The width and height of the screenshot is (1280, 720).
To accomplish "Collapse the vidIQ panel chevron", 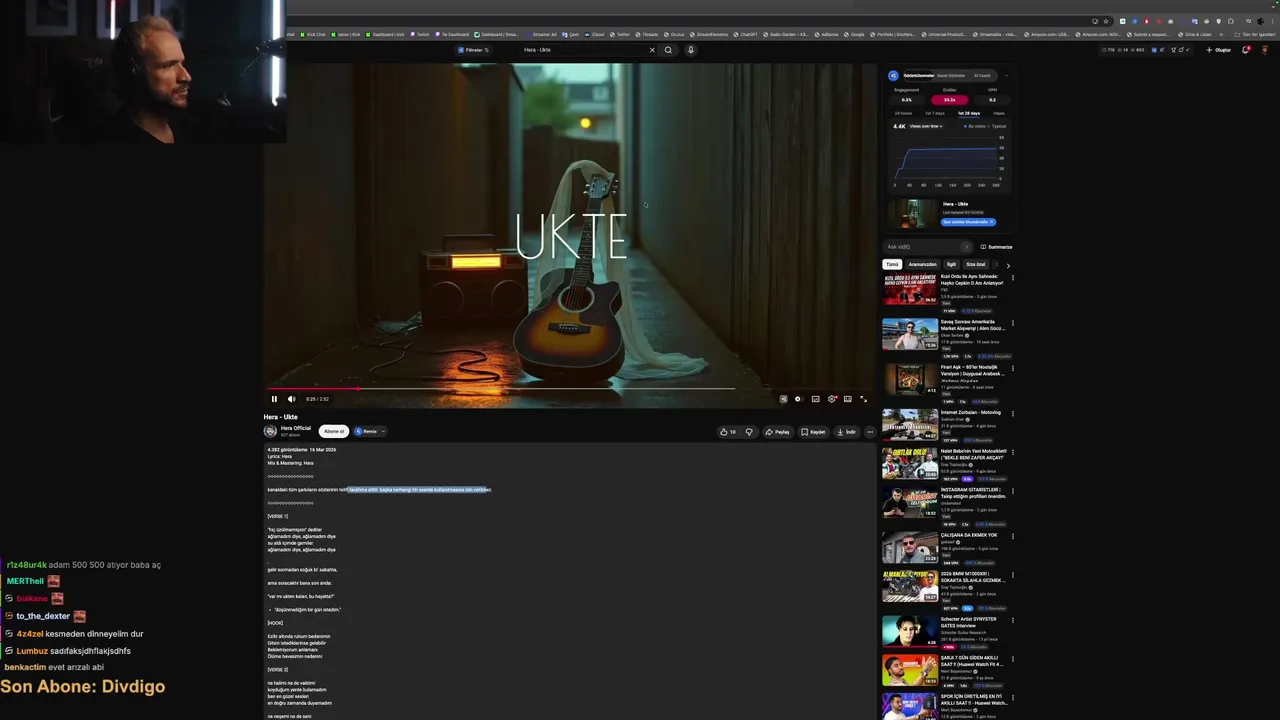I will (x=1007, y=76).
